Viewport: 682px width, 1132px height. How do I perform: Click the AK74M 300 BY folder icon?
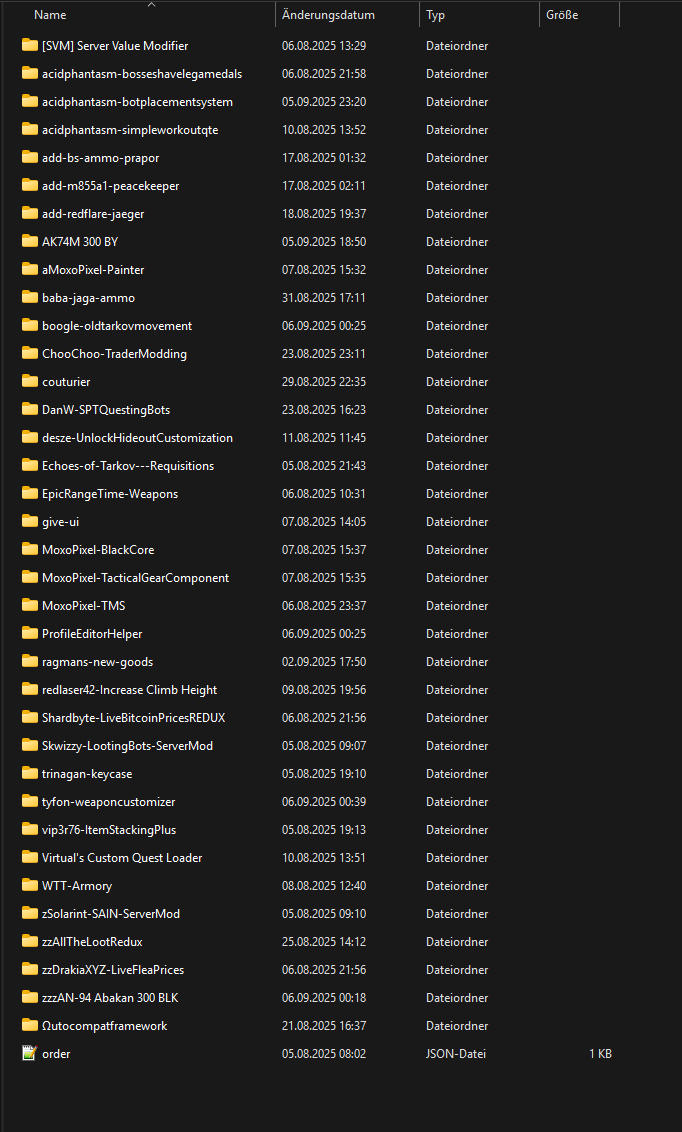coord(30,241)
